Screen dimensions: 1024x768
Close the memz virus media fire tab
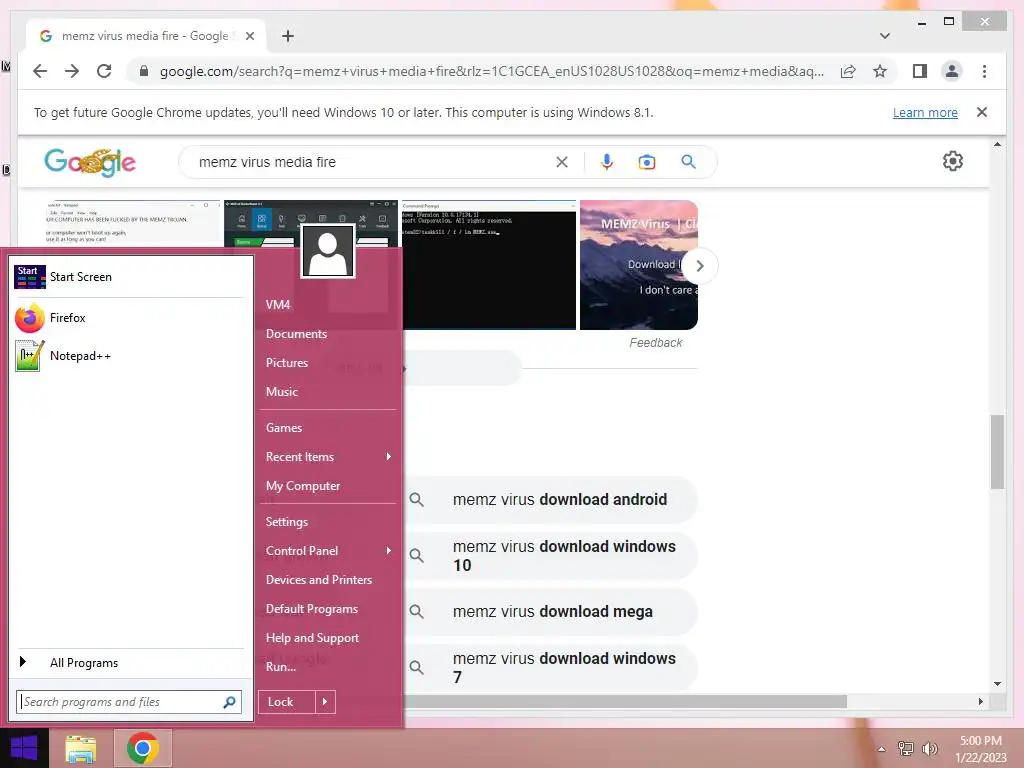249,36
